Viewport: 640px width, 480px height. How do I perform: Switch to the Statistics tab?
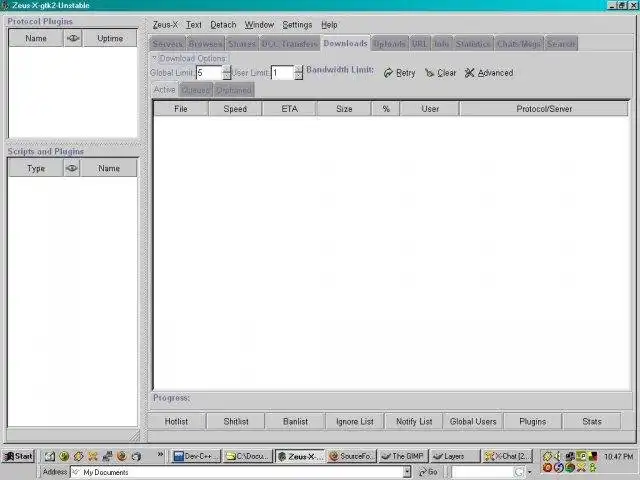(x=473, y=44)
